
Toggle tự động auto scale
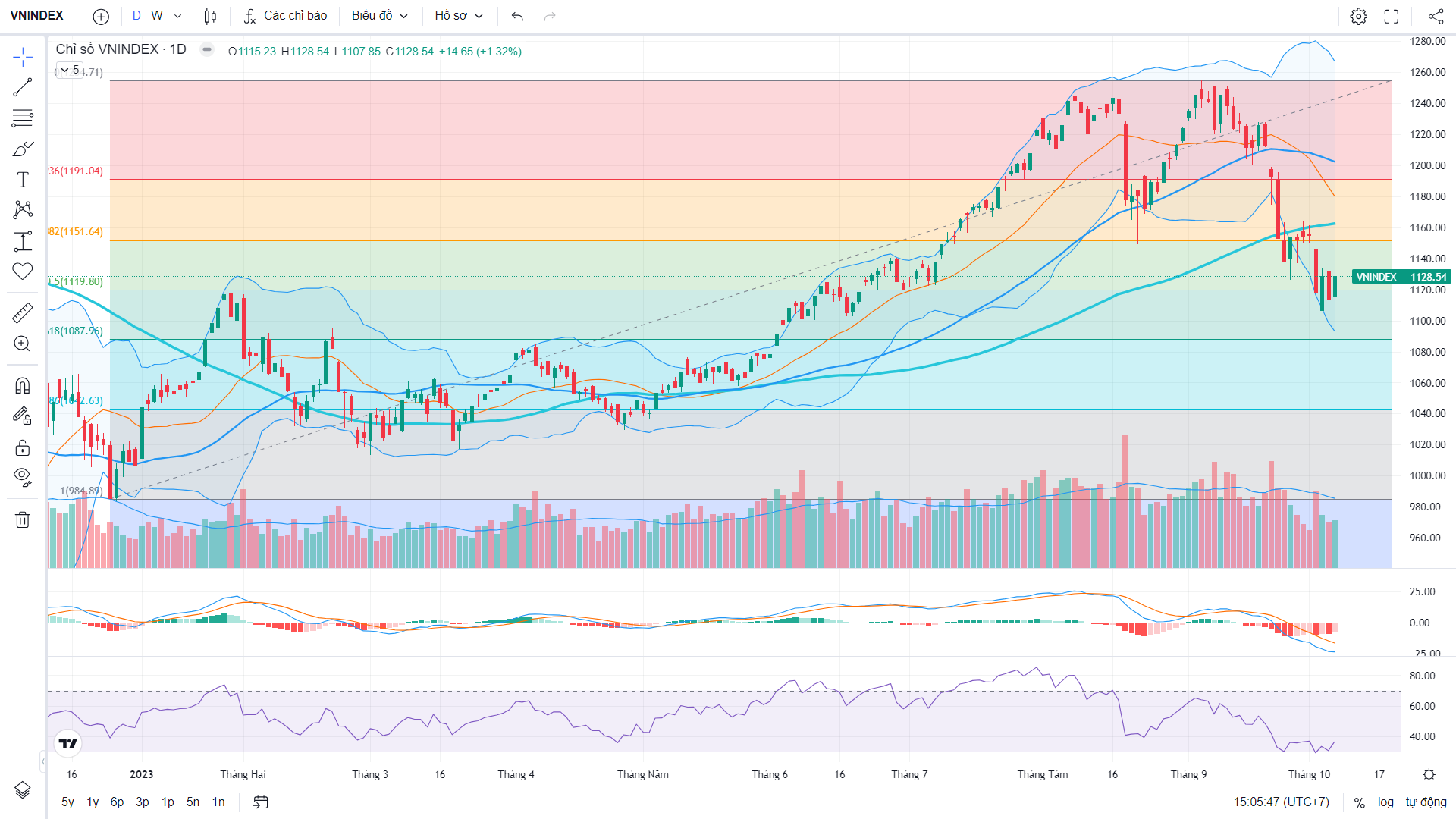(x=1426, y=802)
